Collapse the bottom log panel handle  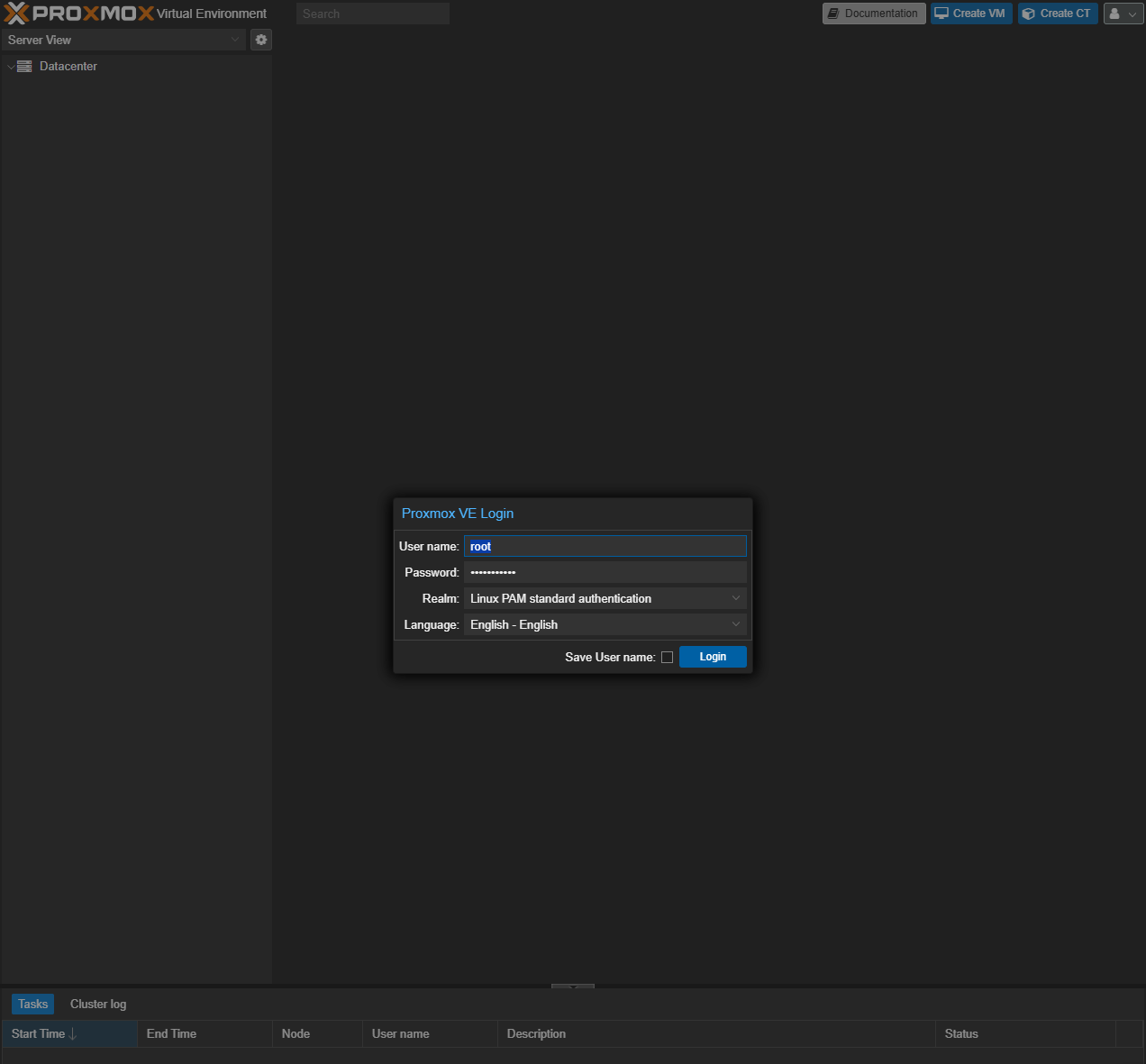[x=573, y=987]
